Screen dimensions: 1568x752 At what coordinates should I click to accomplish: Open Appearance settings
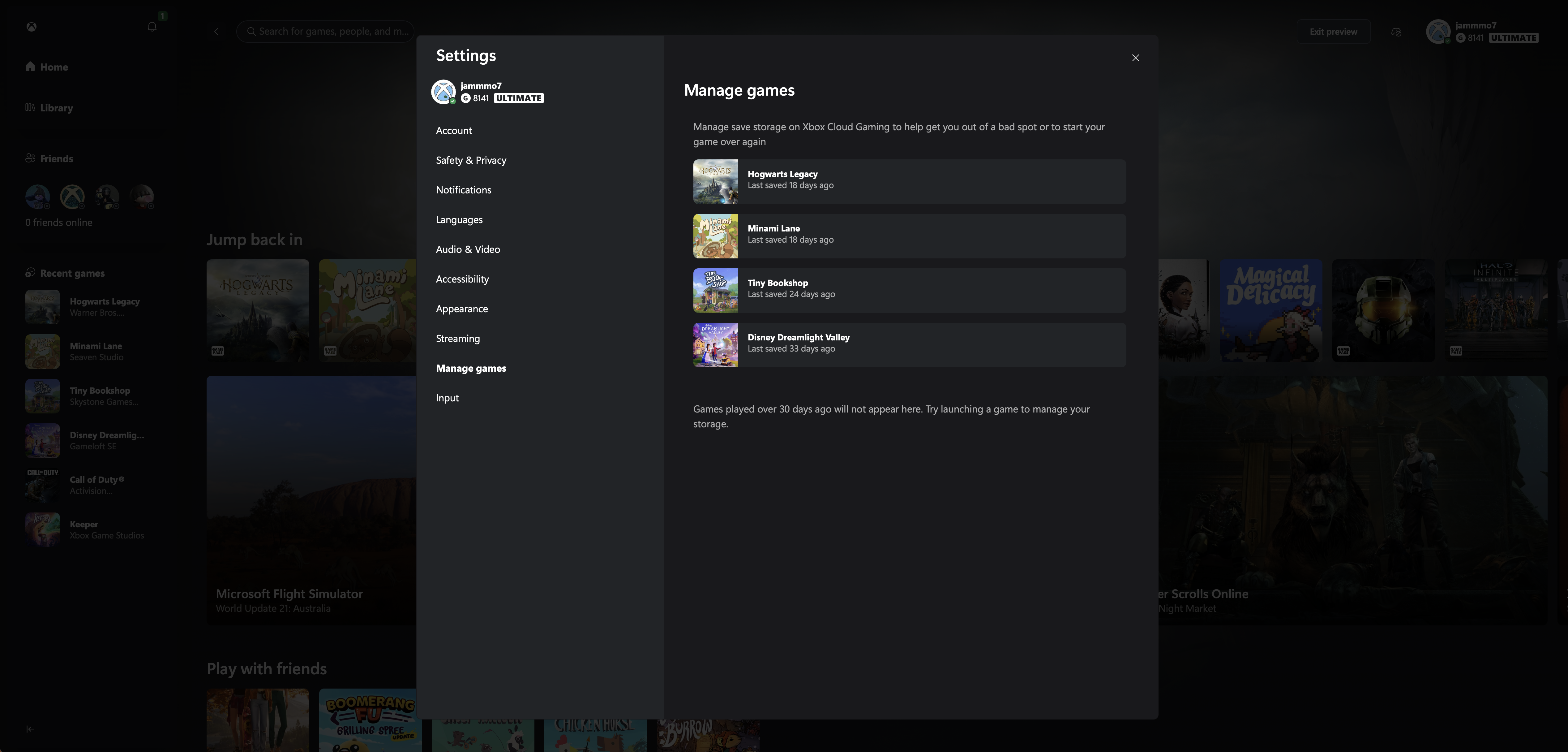[461, 309]
